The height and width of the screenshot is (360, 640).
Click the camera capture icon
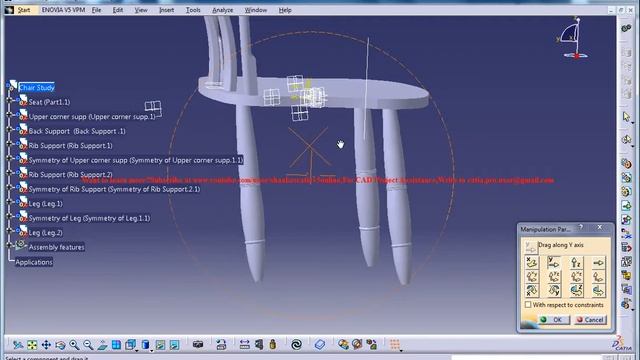click(198, 345)
